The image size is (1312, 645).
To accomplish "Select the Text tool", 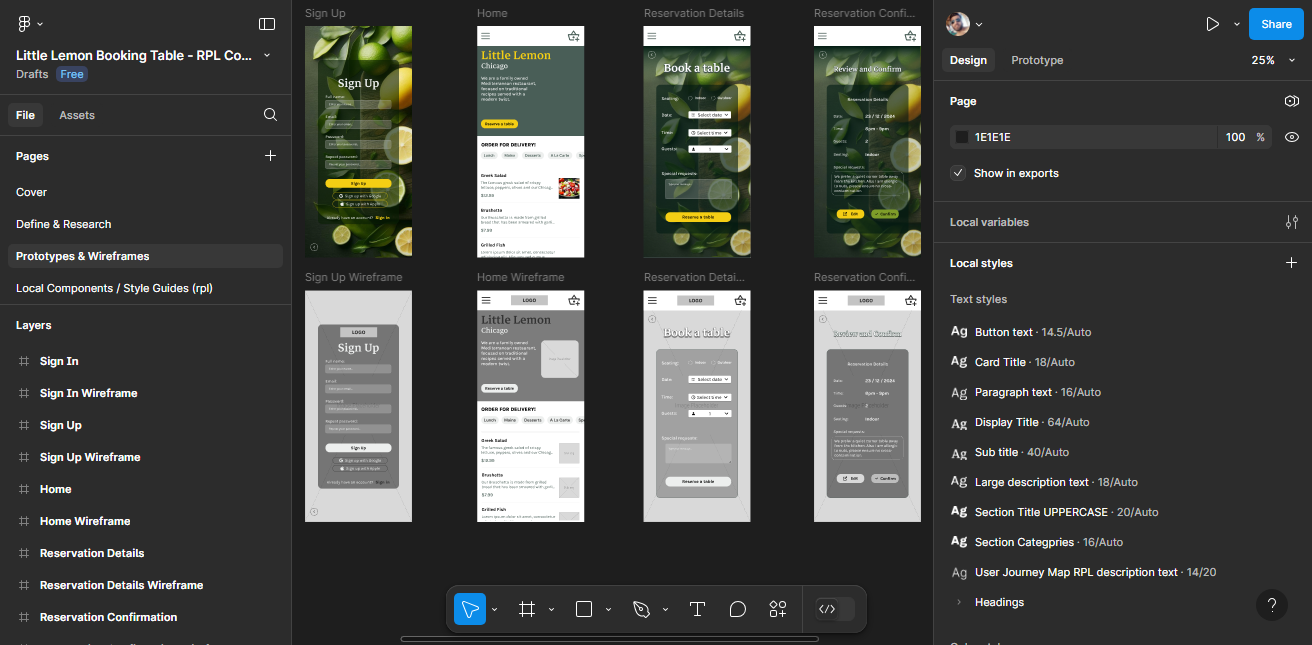I will pos(697,609).
